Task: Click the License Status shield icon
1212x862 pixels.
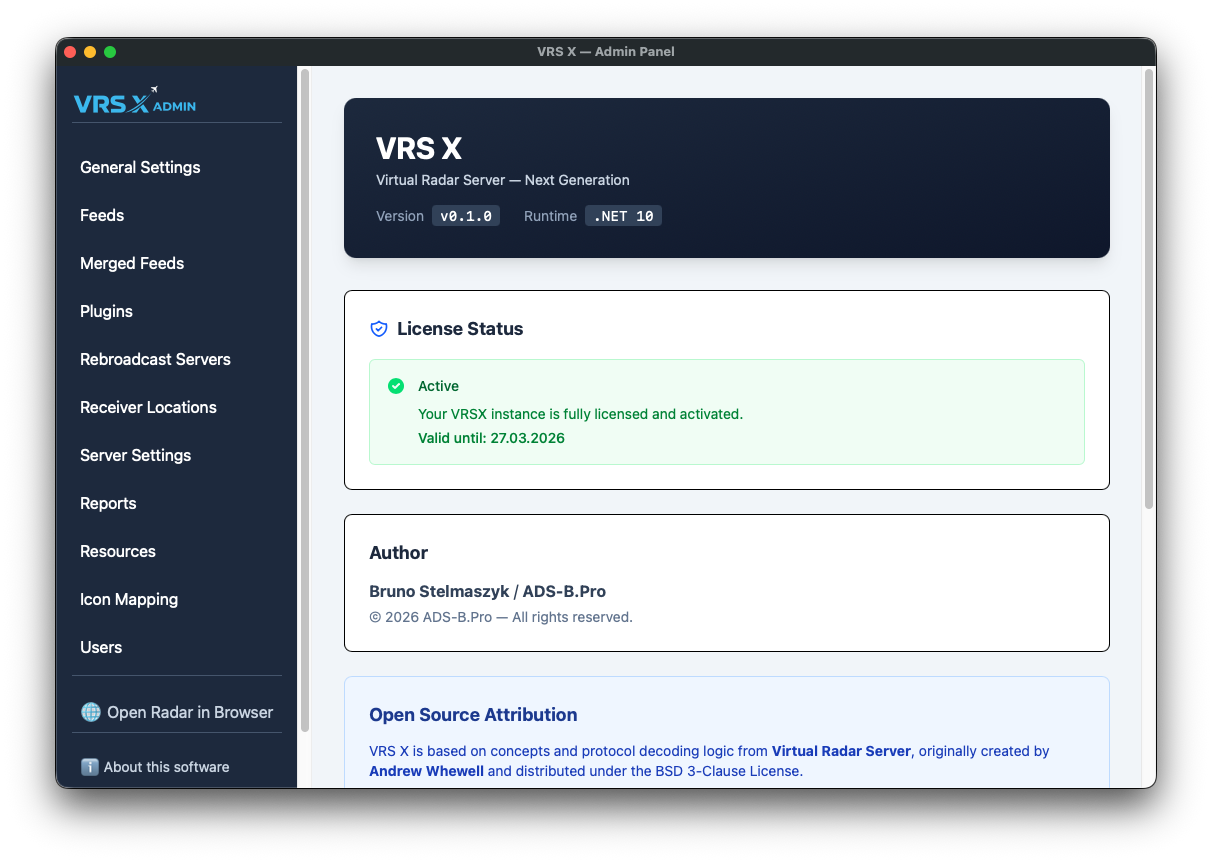Action: 379,329
